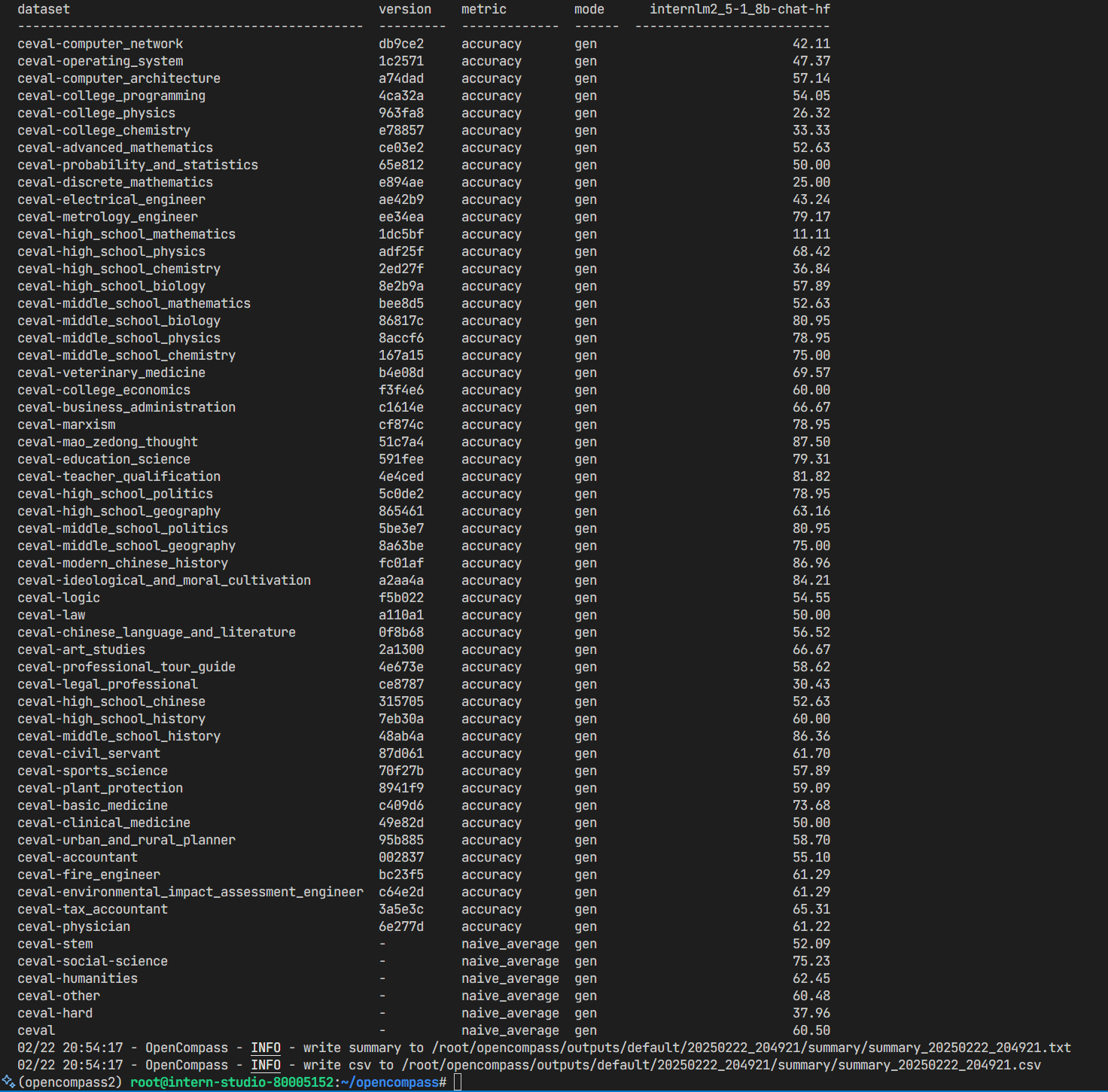This screenshot has height=1092, width=1108.
Task: Click the 'metric' column header
Action: click(x=484, y=9)
